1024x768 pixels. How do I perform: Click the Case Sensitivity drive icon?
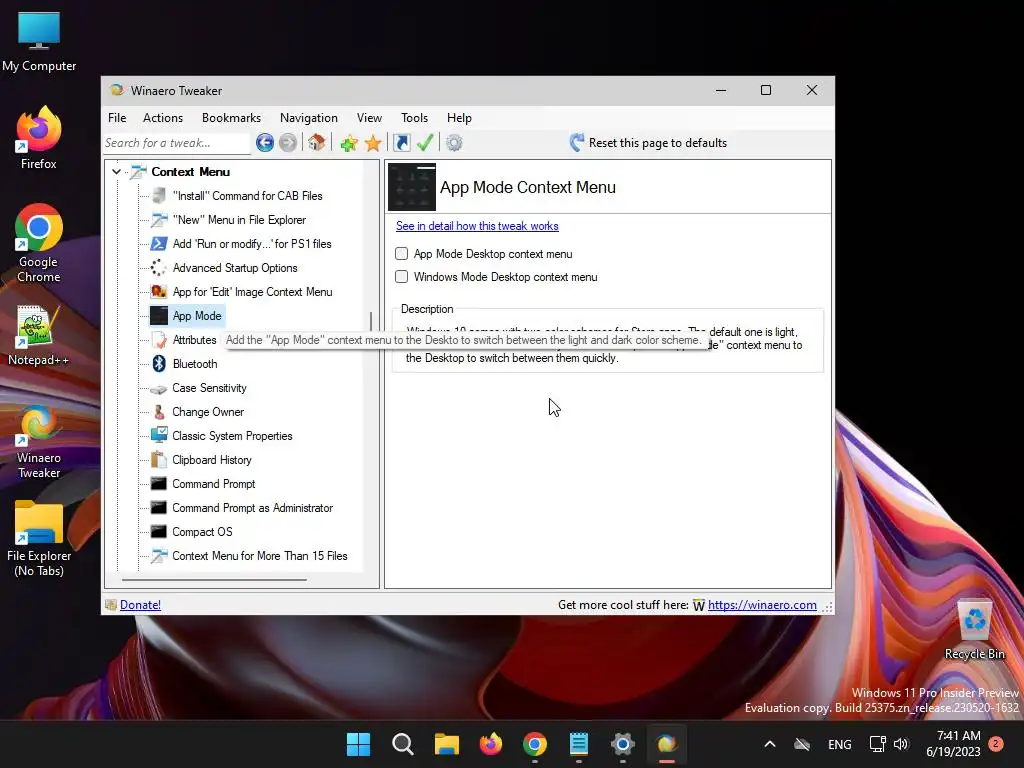pos(159,388)
